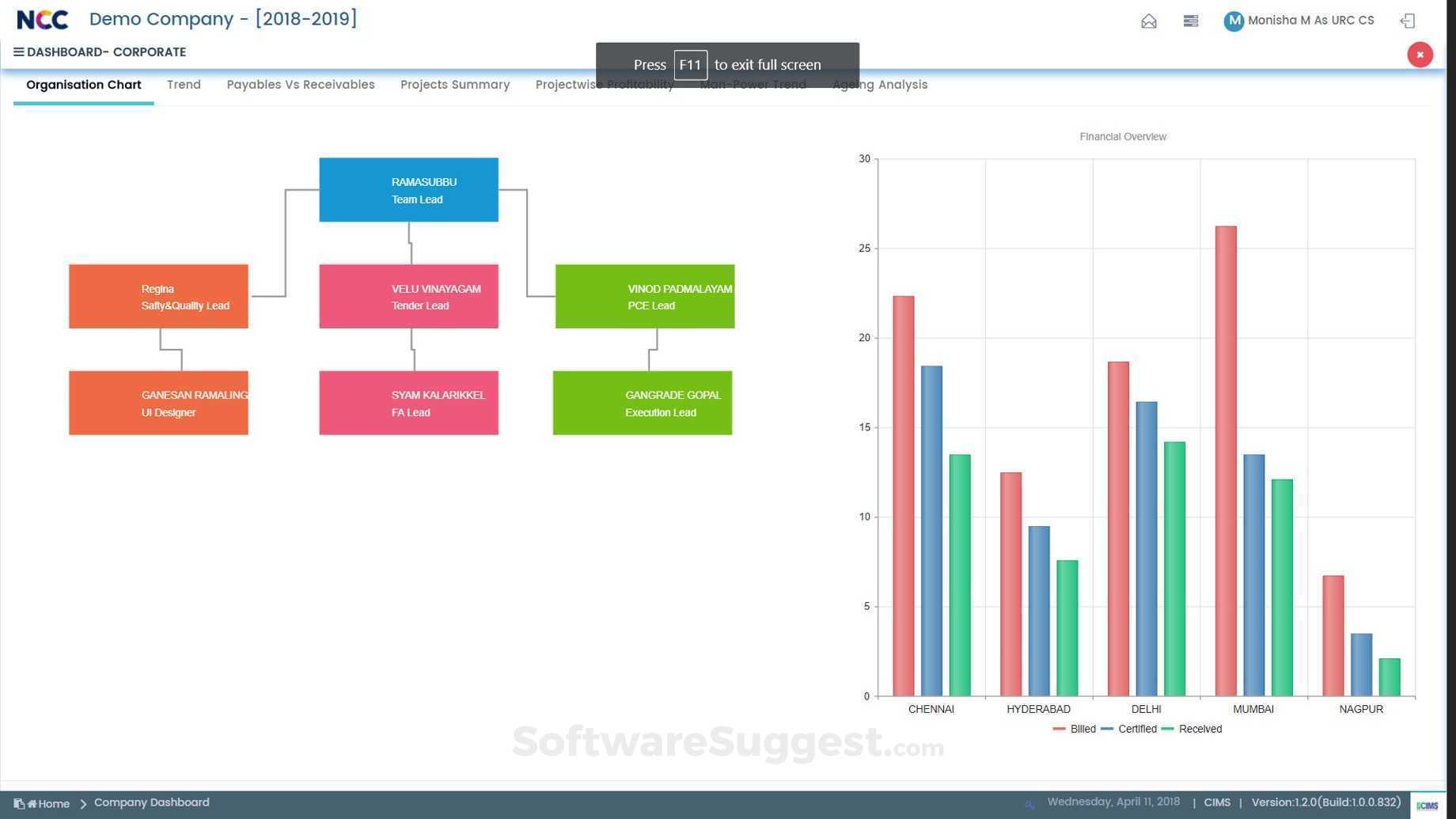Click the NCC logo
This screenshot has height=819, width=1456.
tap(43, 19)
